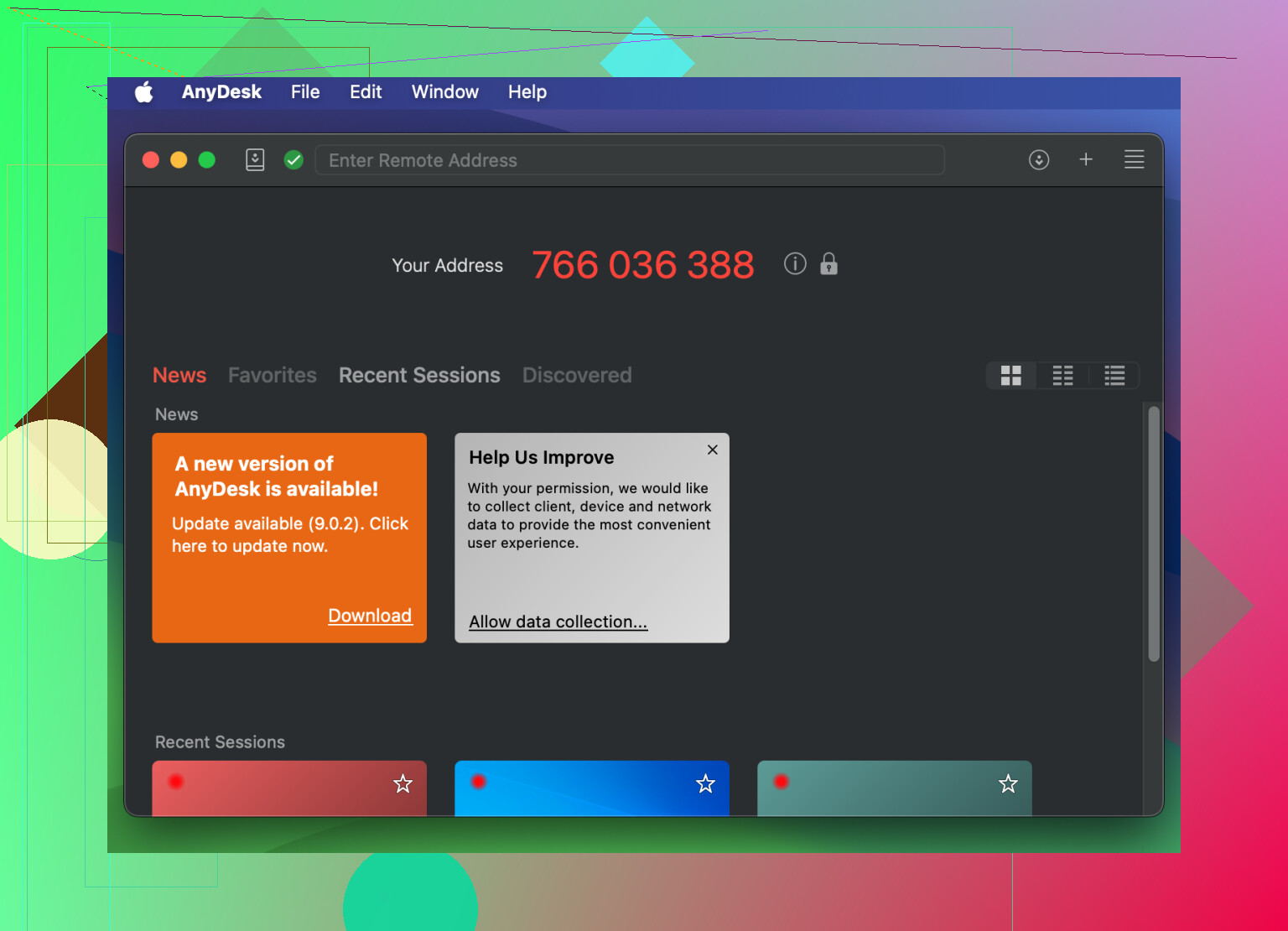1288x931 pixels.
Task: Open the address book icon
Action: click(255, 159)
